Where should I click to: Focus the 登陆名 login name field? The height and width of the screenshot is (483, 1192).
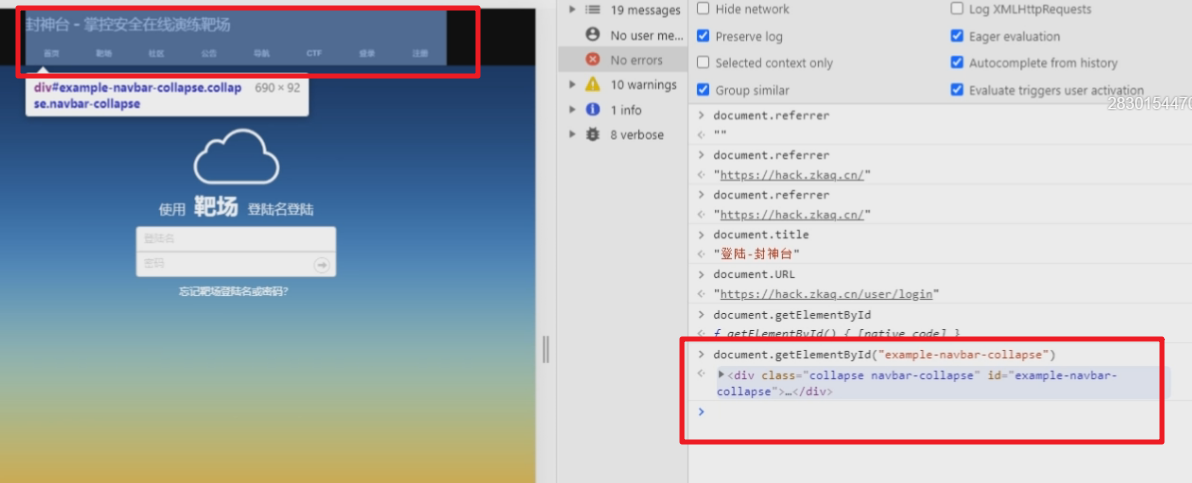click(x=236, y=239)
